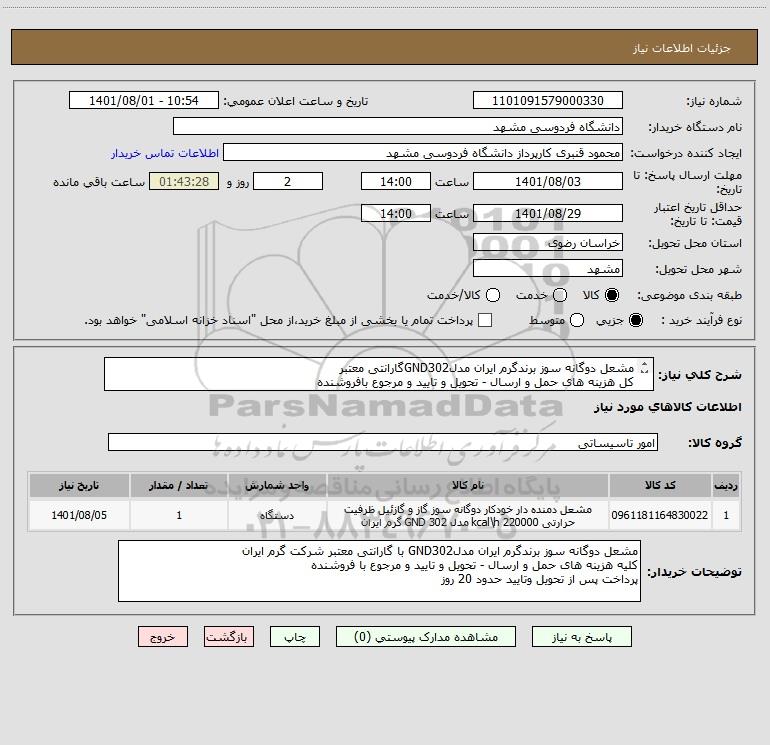The height and width of the screenshot is (745, 770).
Task: Click the remaining time field 01:43:28
Action: (184, 182)
